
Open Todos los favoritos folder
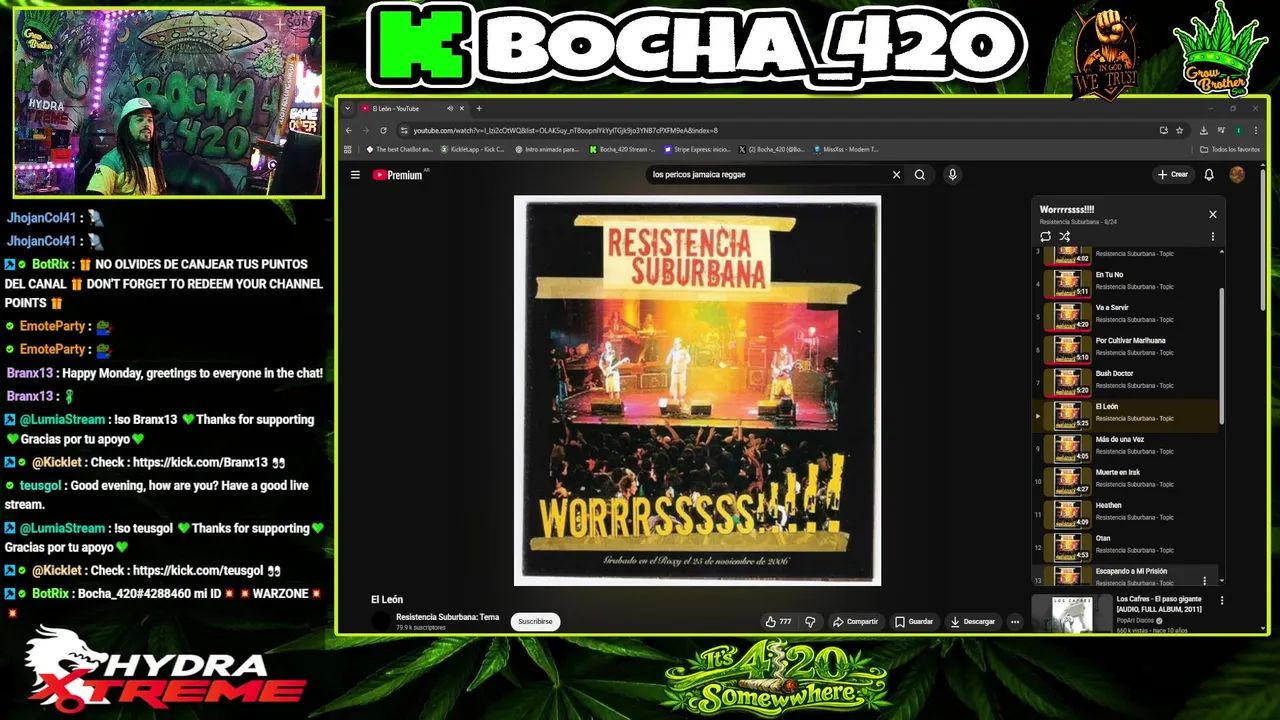coord(1230,150)
